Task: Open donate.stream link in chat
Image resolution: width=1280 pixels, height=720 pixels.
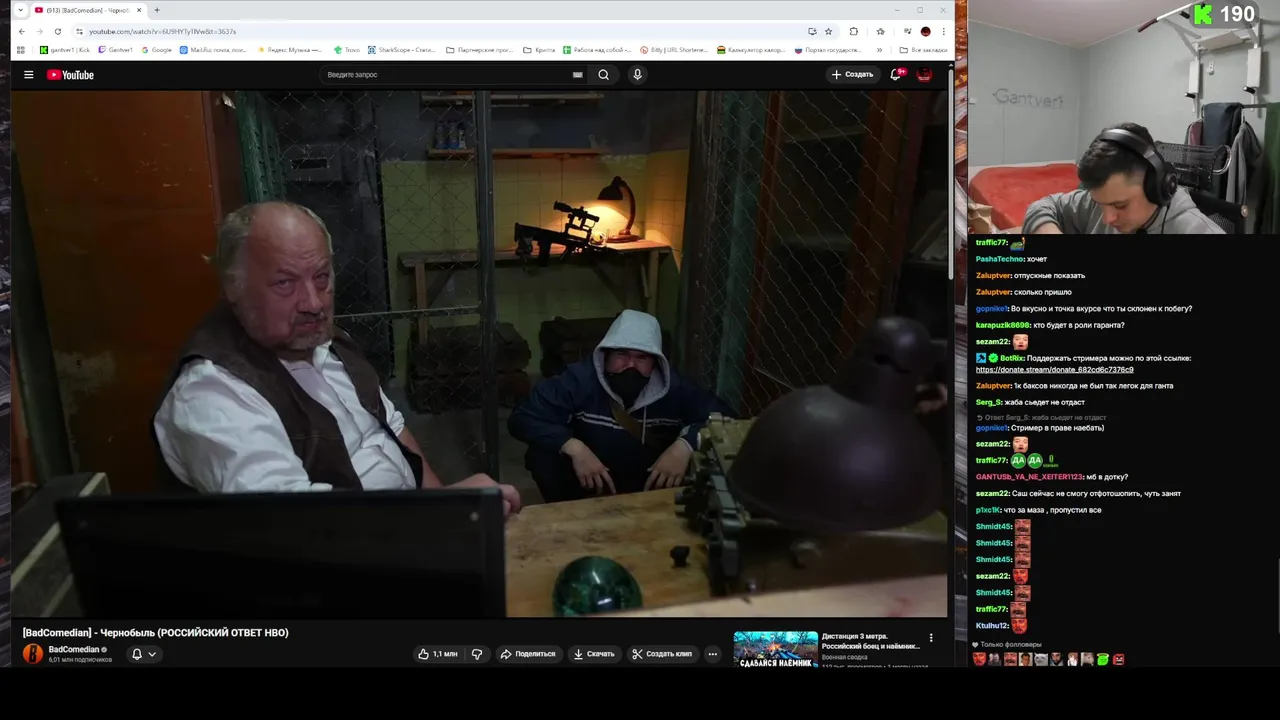Action: [1054, 370]
